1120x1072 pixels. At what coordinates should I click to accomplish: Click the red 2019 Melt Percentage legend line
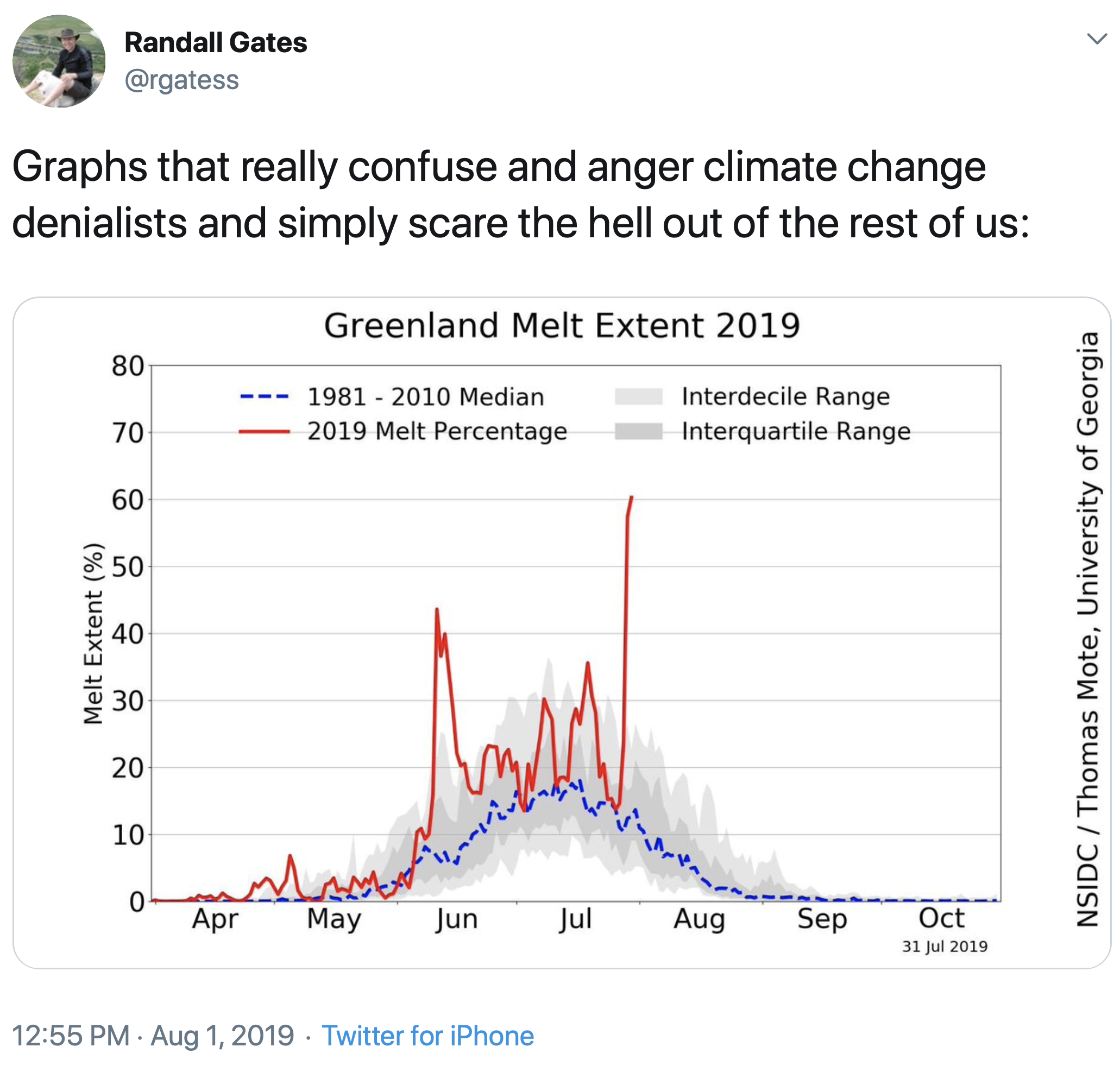[x=264, y=431]
